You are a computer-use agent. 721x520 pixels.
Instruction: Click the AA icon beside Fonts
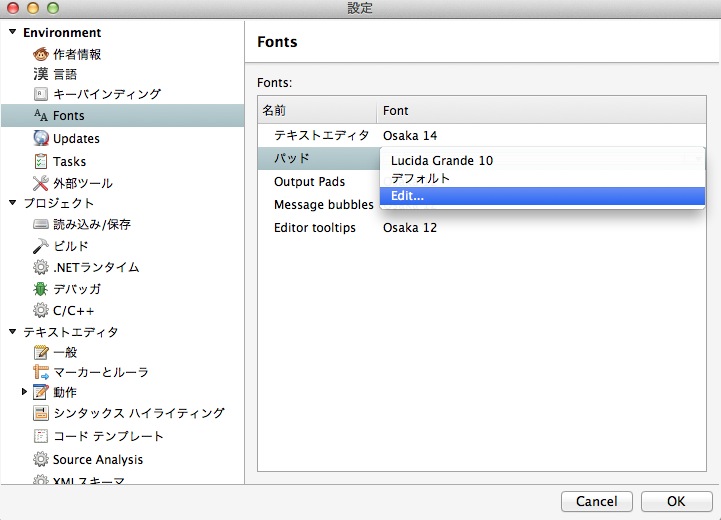[x=40, y=115]
